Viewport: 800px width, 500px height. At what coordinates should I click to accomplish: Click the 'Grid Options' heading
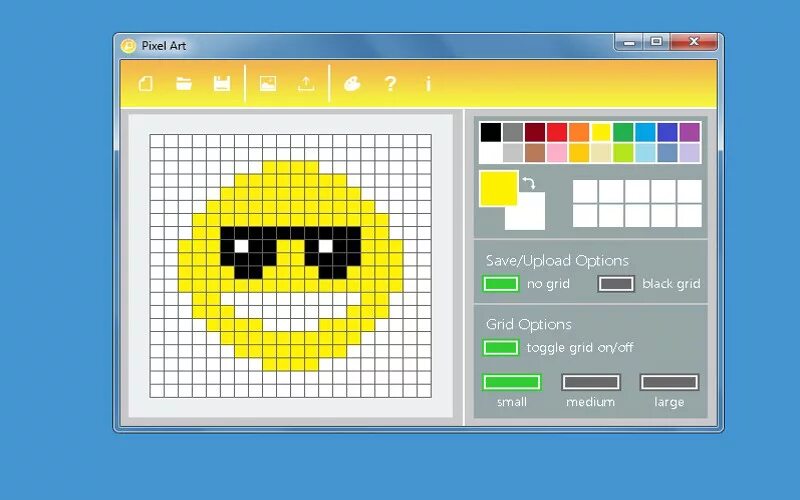tap(529, 324)
